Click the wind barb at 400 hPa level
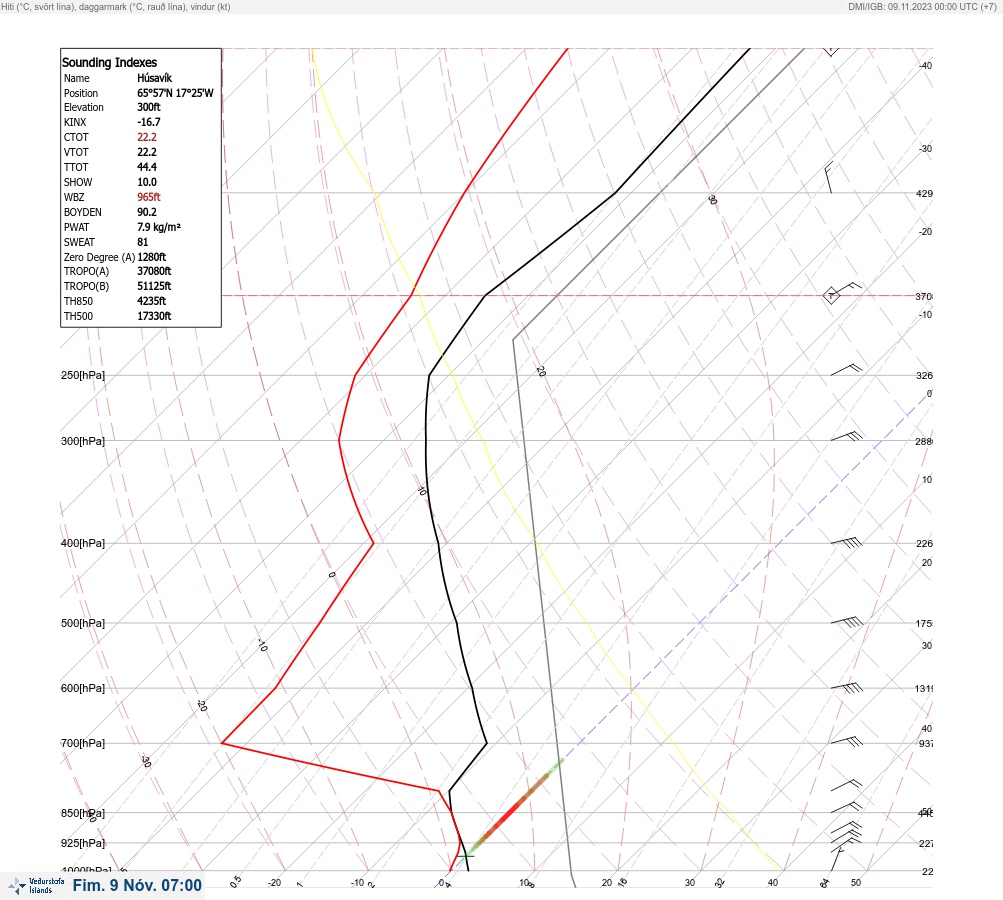This screenshot has width=1003, height=900. (846, 542)
